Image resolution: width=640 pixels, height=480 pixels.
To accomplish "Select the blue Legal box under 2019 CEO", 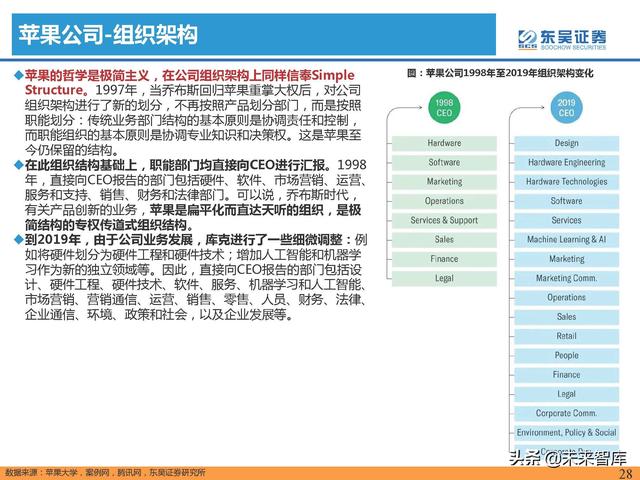I will tap(567, 394).
